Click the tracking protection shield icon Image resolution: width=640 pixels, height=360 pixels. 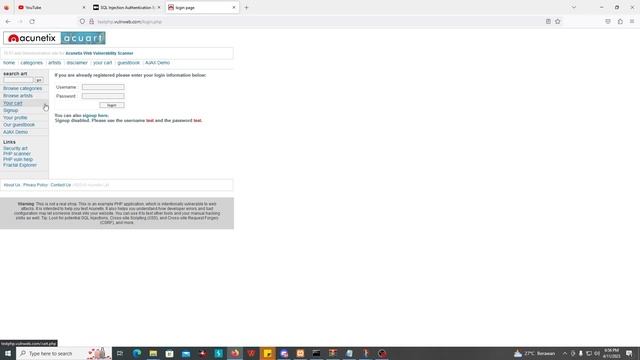[x=82, y=22]
